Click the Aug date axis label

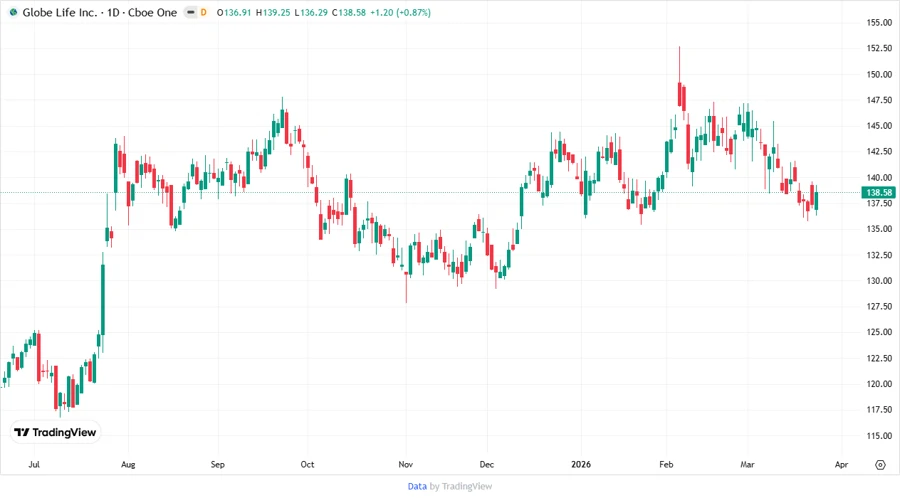(128, 464)
